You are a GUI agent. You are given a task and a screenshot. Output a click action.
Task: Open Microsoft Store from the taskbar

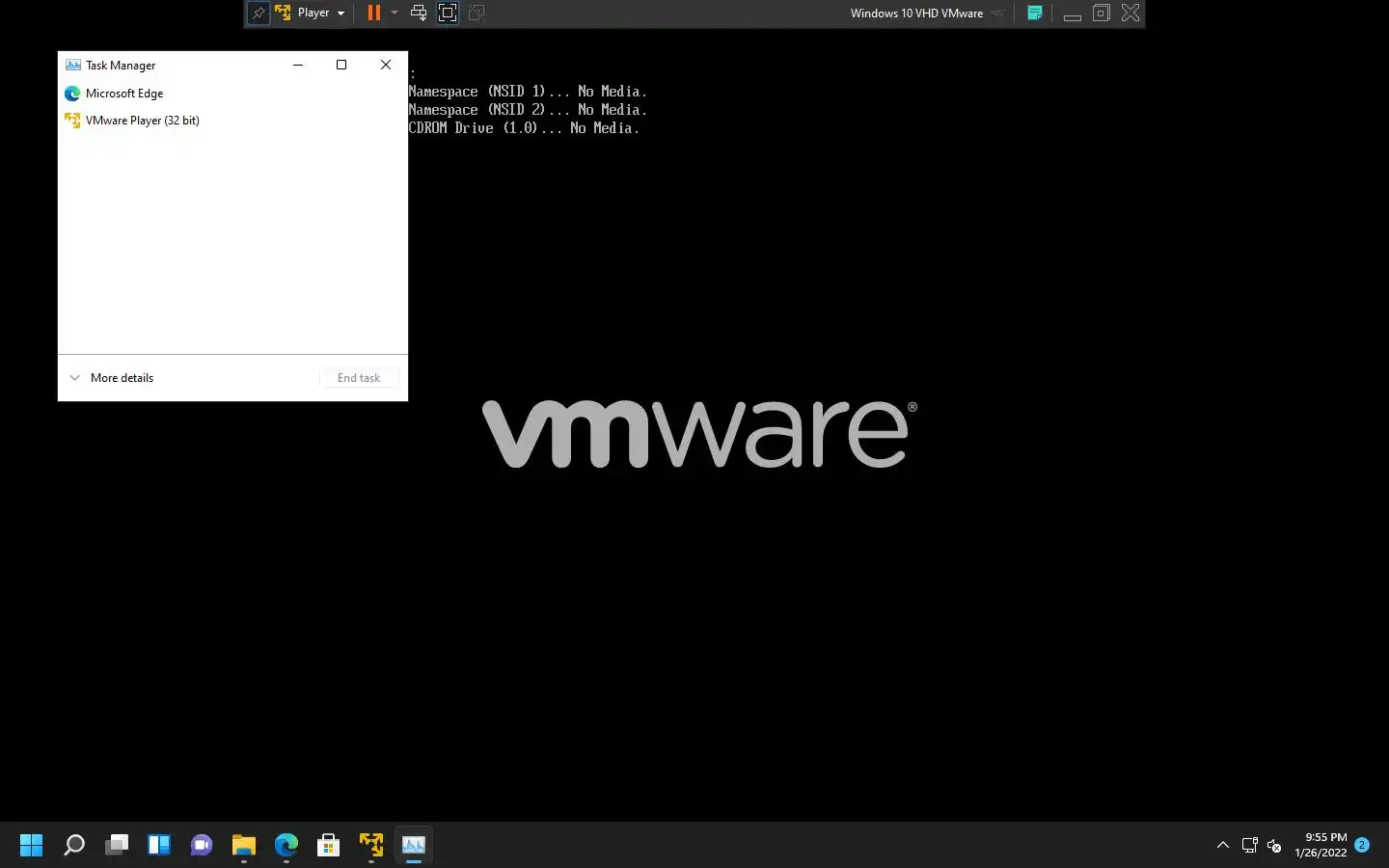pos(329,846)
